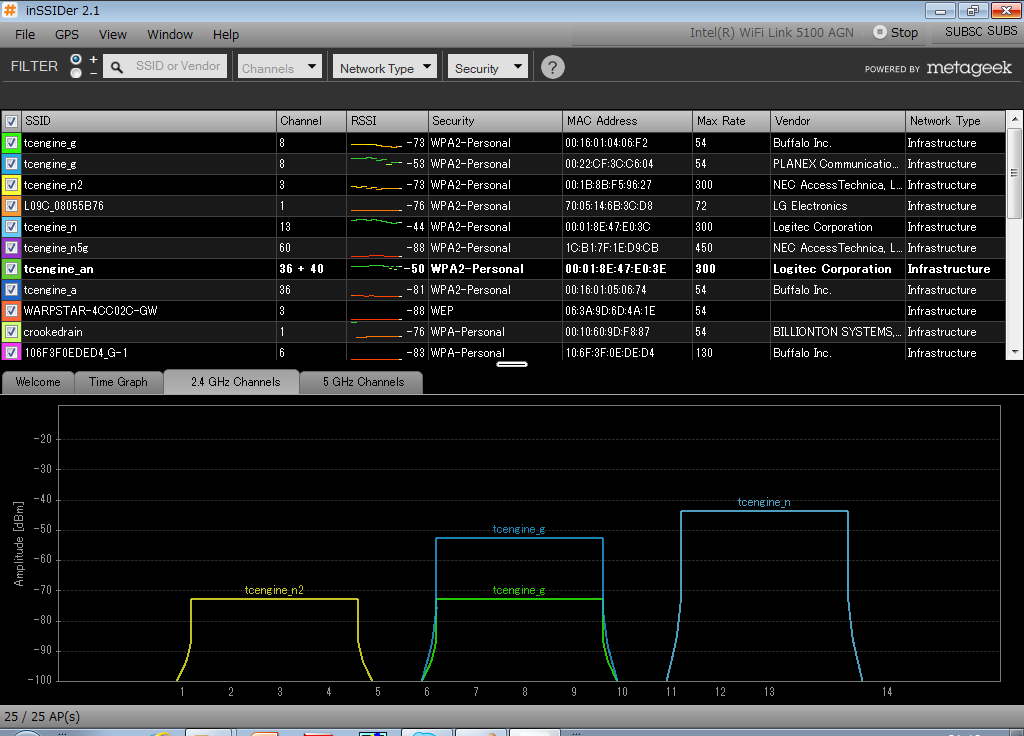Sort by the Vendor column header
Image resolution: width=1024 pixels, height=736 pixels.
pyautogui.click(x=838, y=121)
